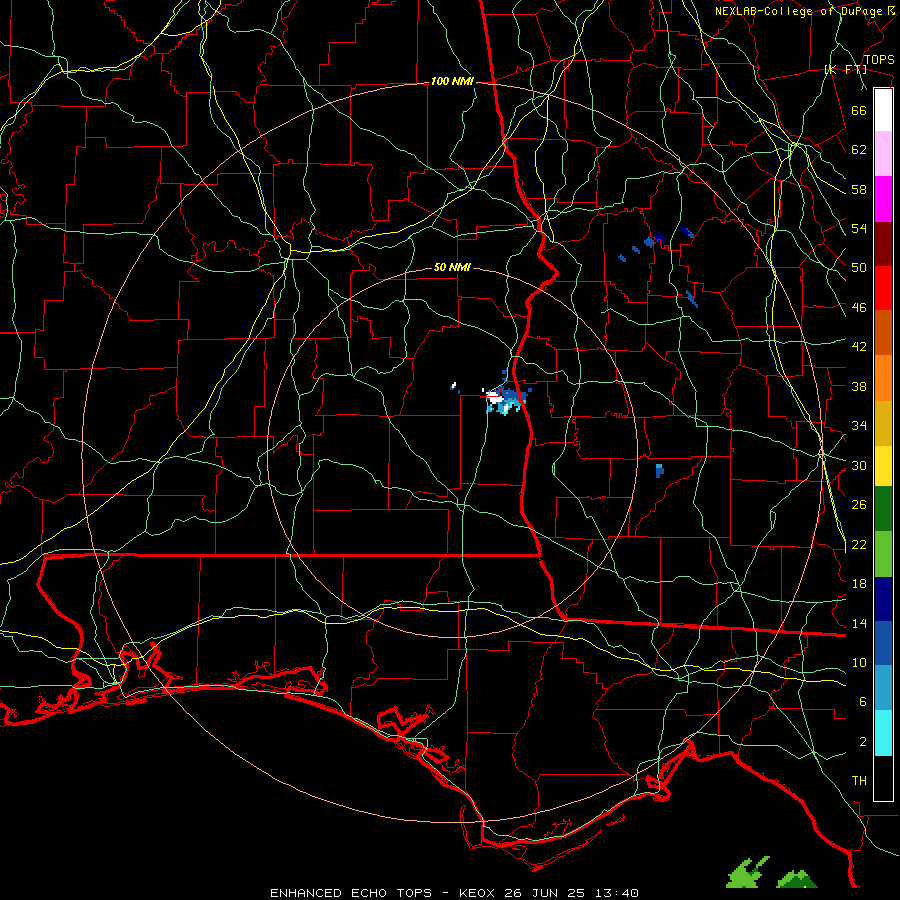
Task: Click the legend value "34"
Action: tap(859, 426)
